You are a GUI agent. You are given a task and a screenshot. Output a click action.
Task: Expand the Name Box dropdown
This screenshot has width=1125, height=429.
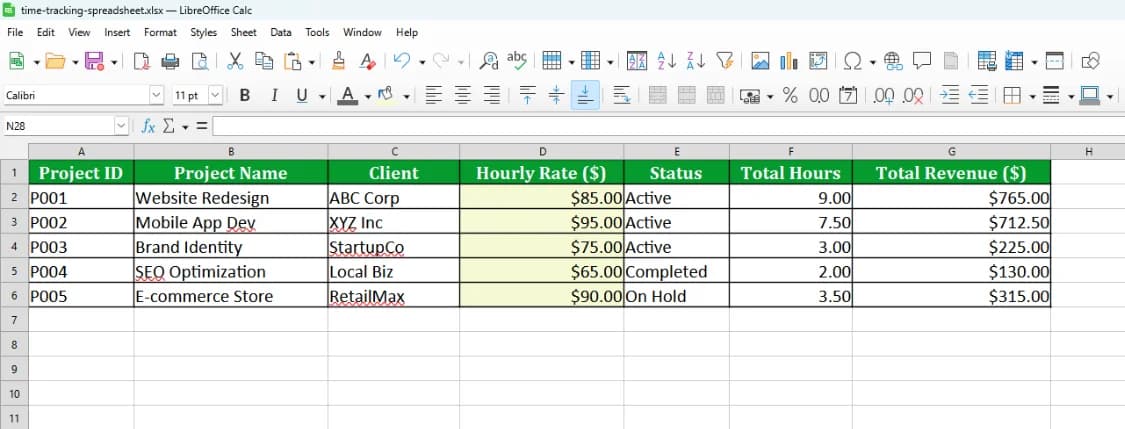121,126
